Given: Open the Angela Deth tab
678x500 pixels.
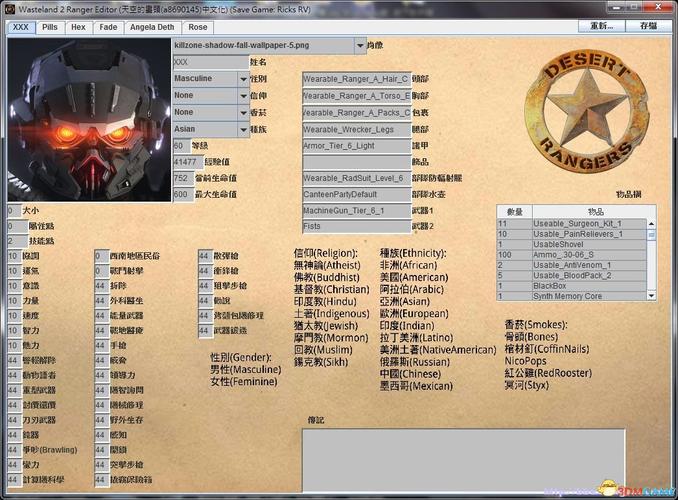Looking at the screenshot, I should coord(152,27).
